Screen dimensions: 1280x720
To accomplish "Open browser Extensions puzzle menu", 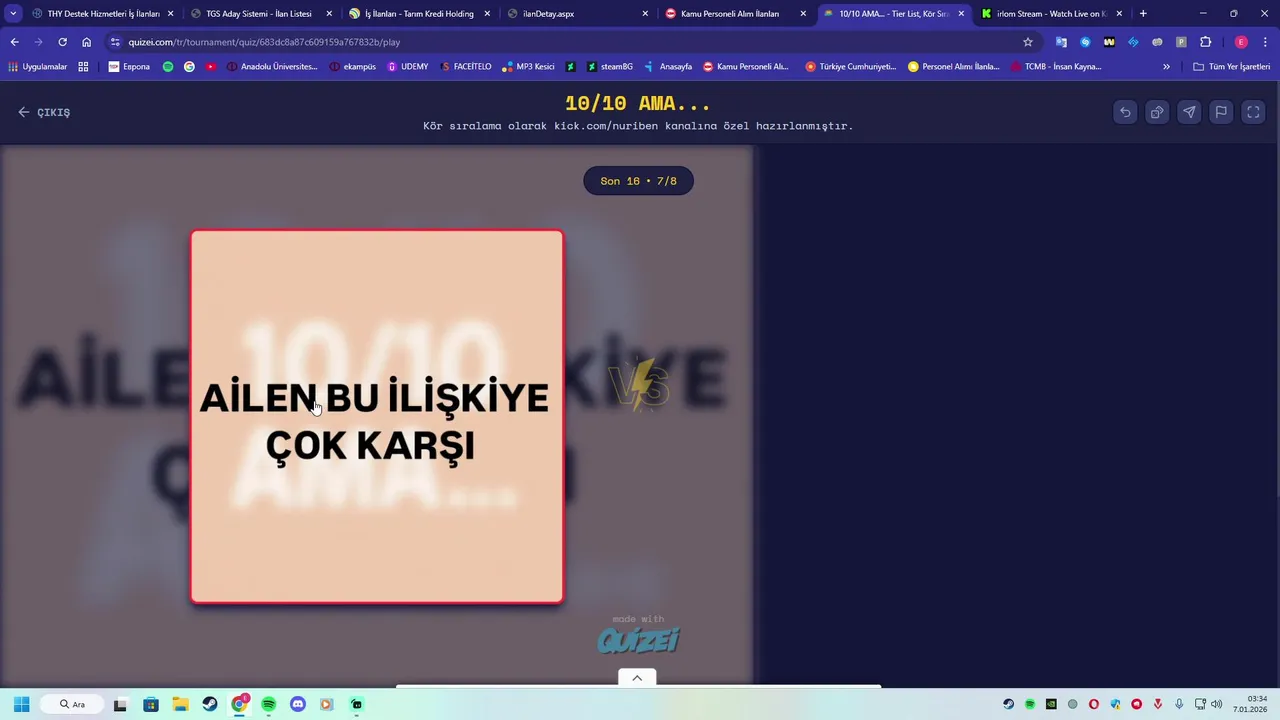I will (x=1205, y=42).
